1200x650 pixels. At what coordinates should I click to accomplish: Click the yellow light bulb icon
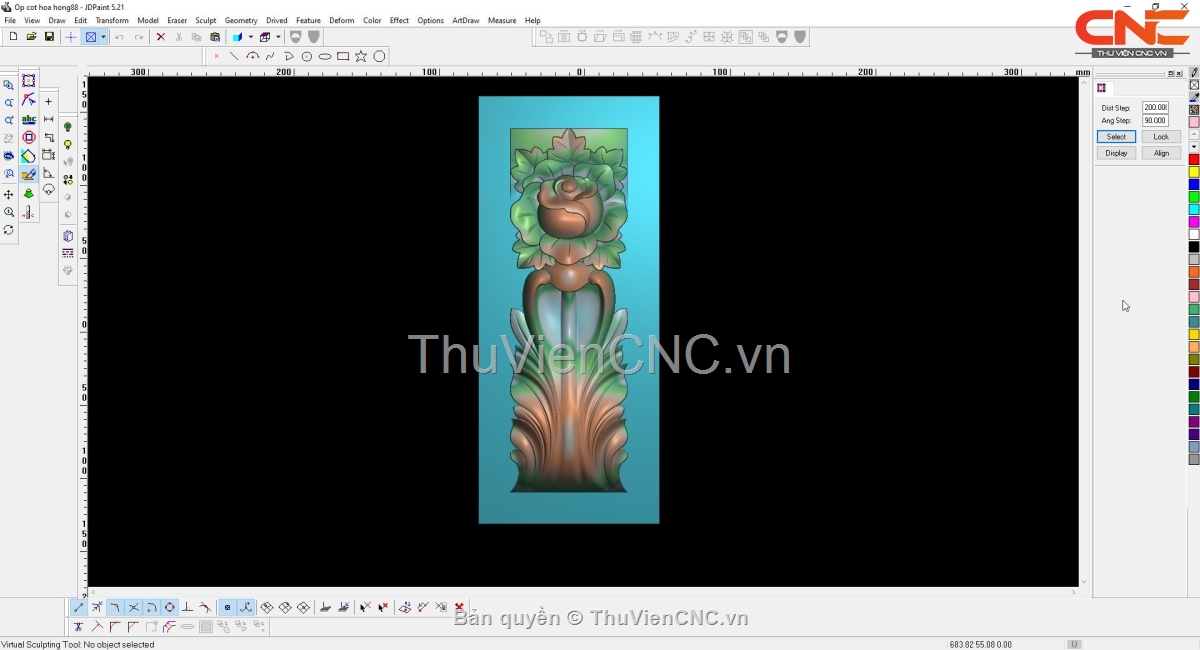pyautogui.click(x=68, y=145)
